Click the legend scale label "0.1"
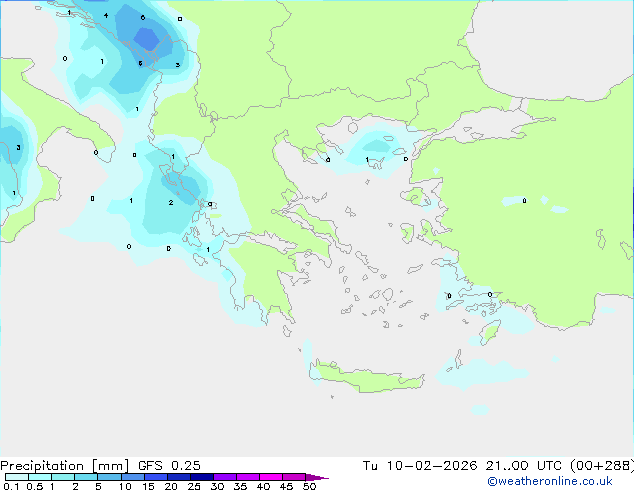 (x=11, y=486)
